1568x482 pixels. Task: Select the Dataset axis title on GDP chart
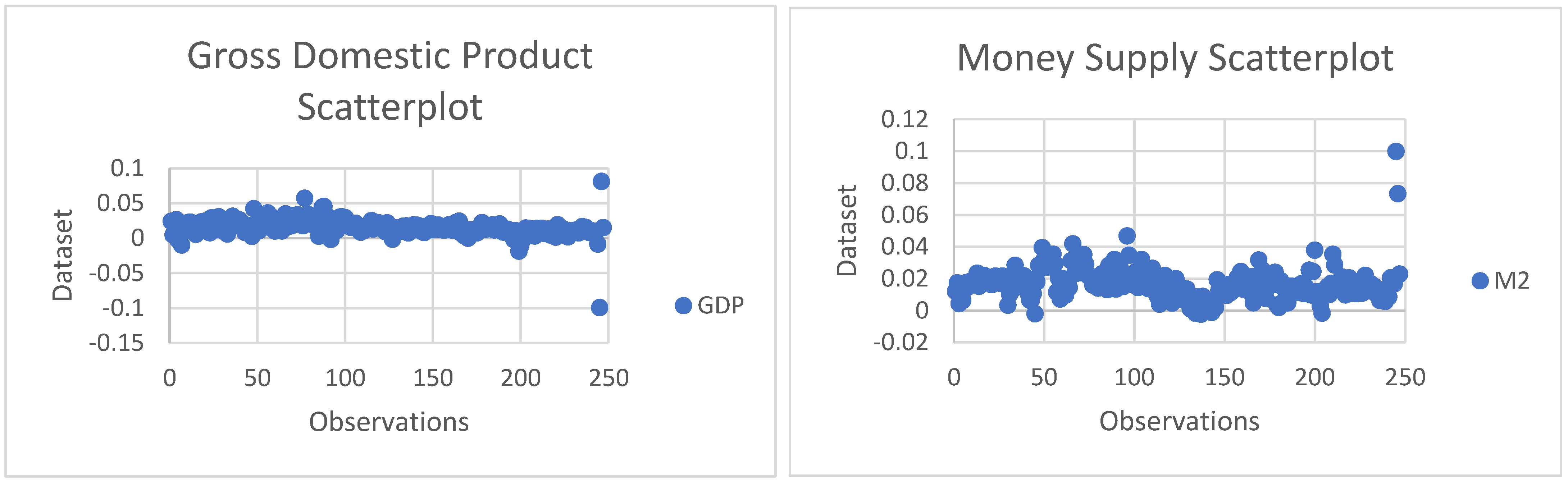pos(62,255)
